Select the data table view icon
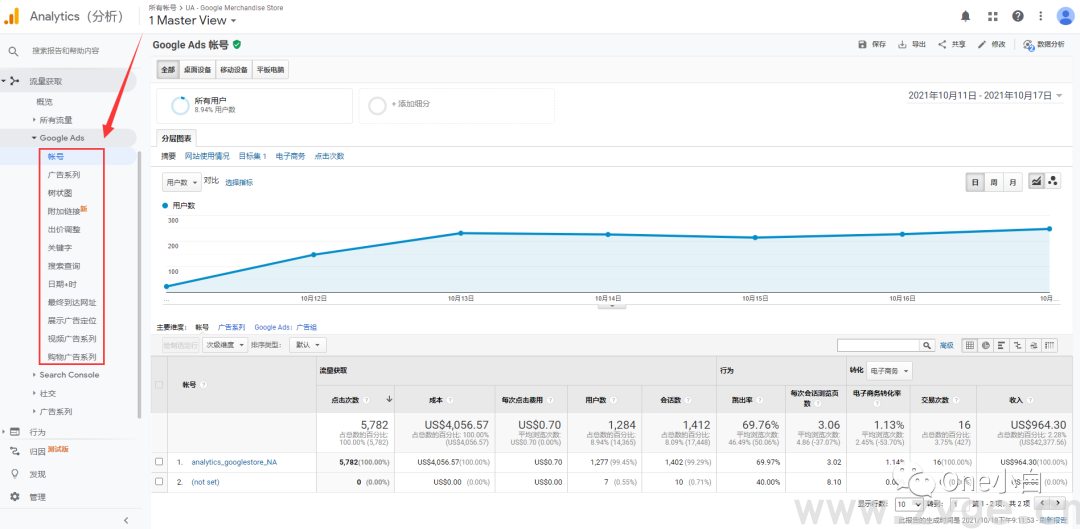 (970, 345)
